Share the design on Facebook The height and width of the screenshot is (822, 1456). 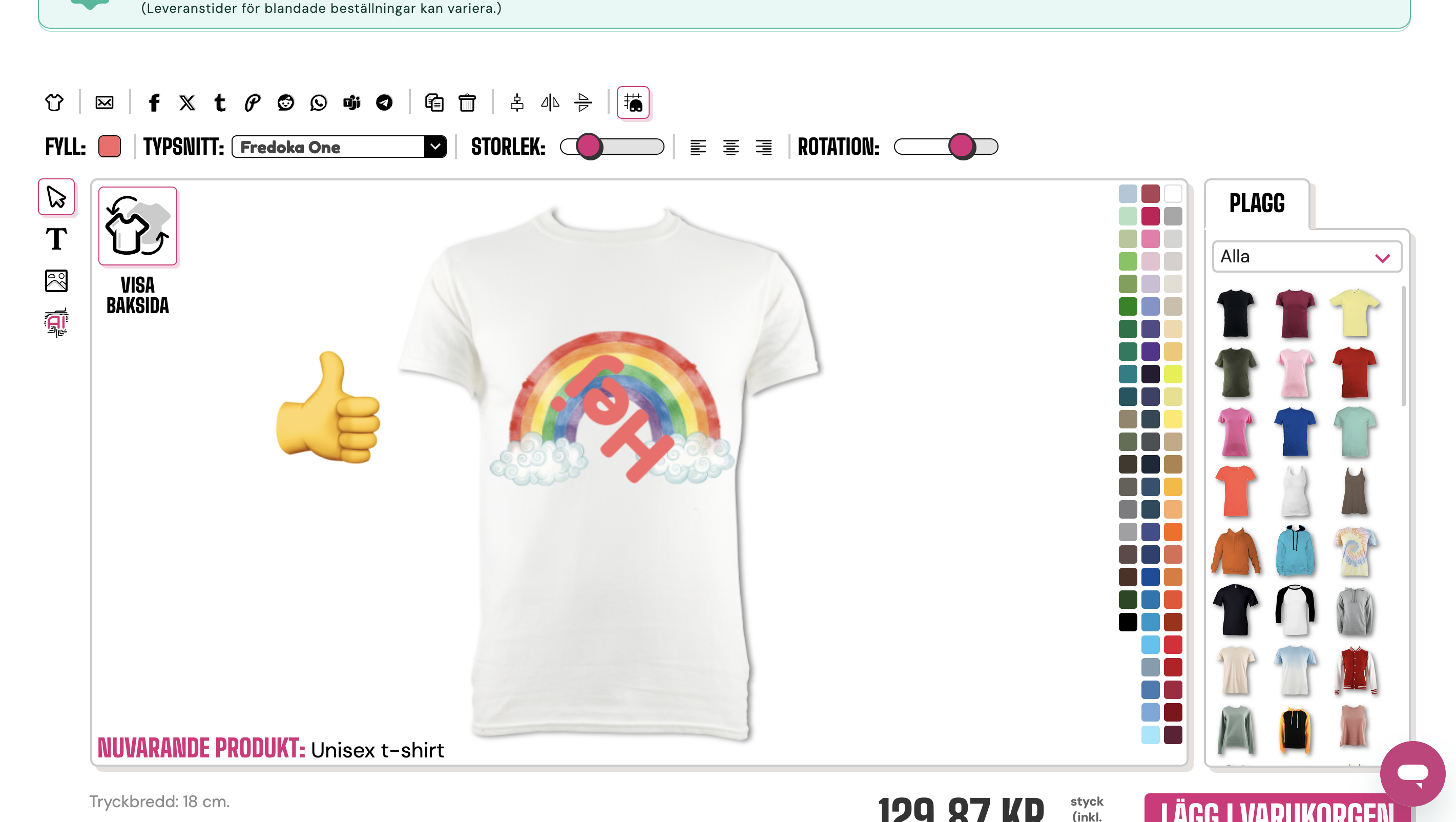pos(154,102)
